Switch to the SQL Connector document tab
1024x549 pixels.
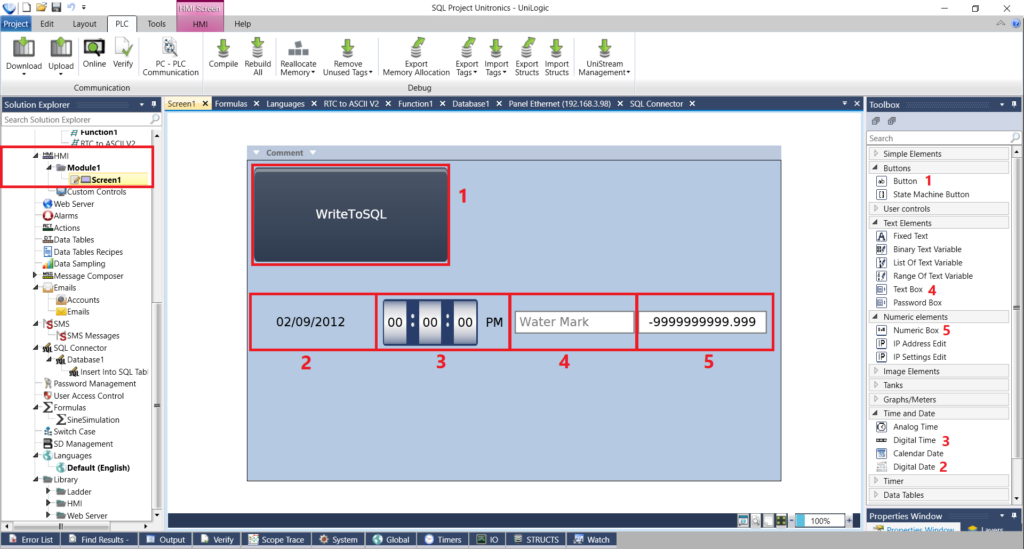656,104
